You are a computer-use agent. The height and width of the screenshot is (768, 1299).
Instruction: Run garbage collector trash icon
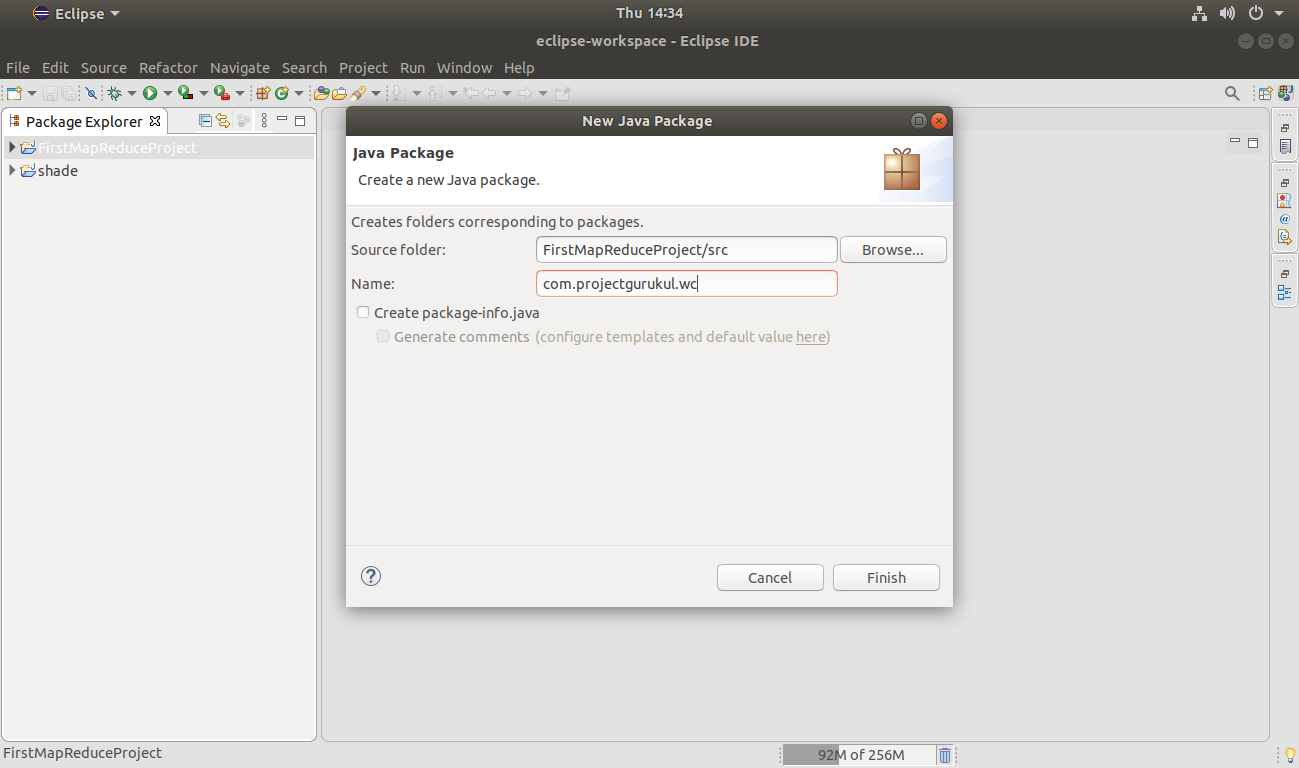(x=945, y=755)
